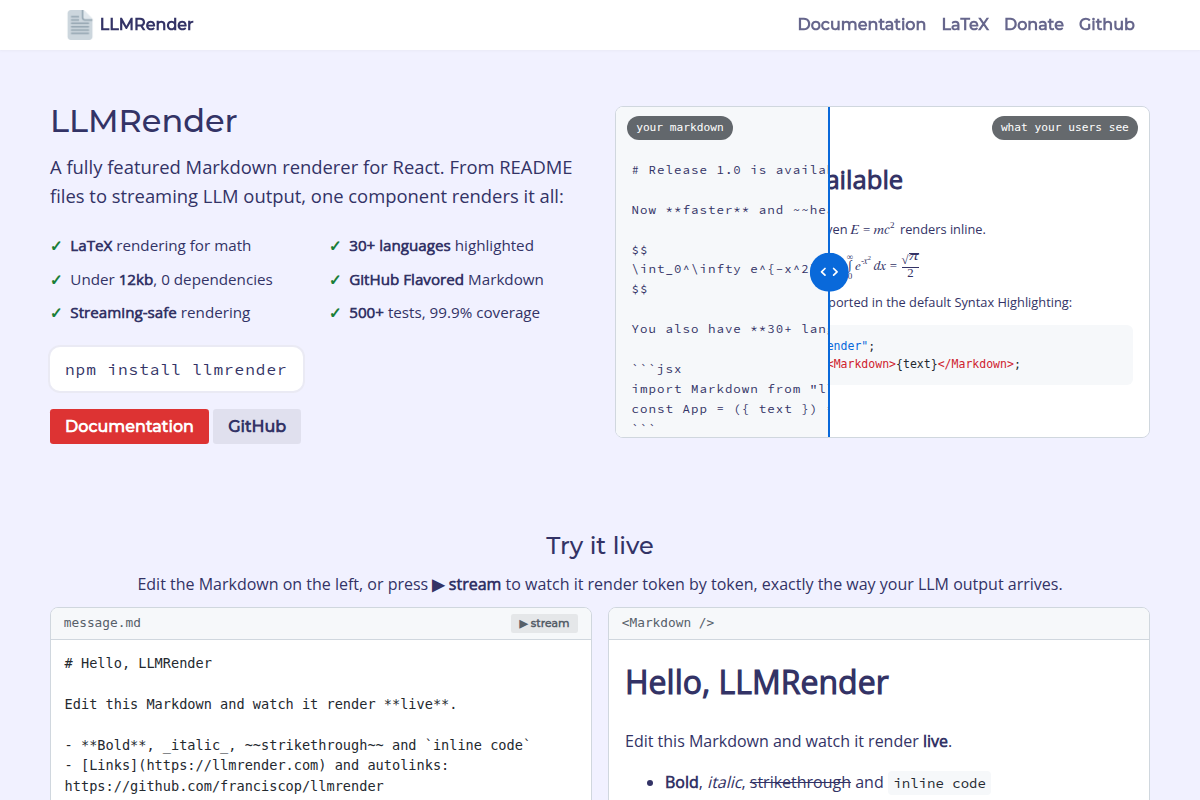Click the rendered strikethrough word
1200x800 pixels.
[800, 783]
